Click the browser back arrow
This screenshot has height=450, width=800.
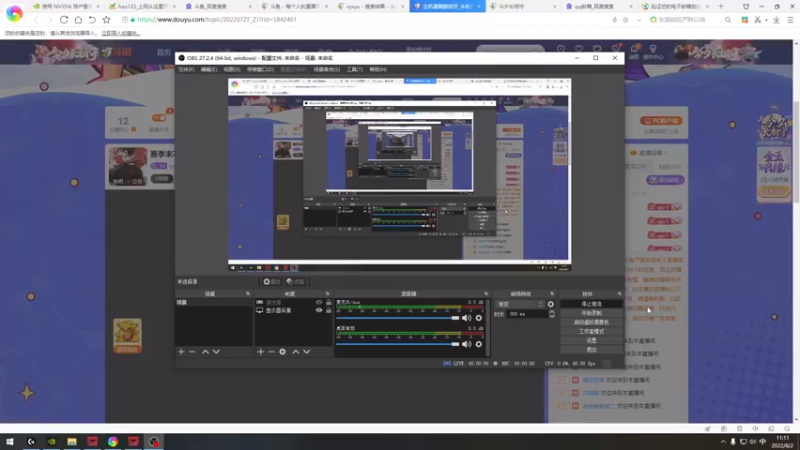(x=36, y=19)
